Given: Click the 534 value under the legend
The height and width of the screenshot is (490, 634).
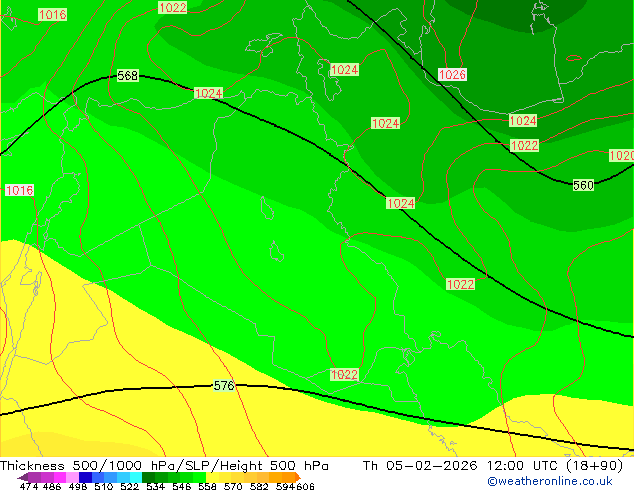Looking at the screenshot, I should (x=155, y=486).
